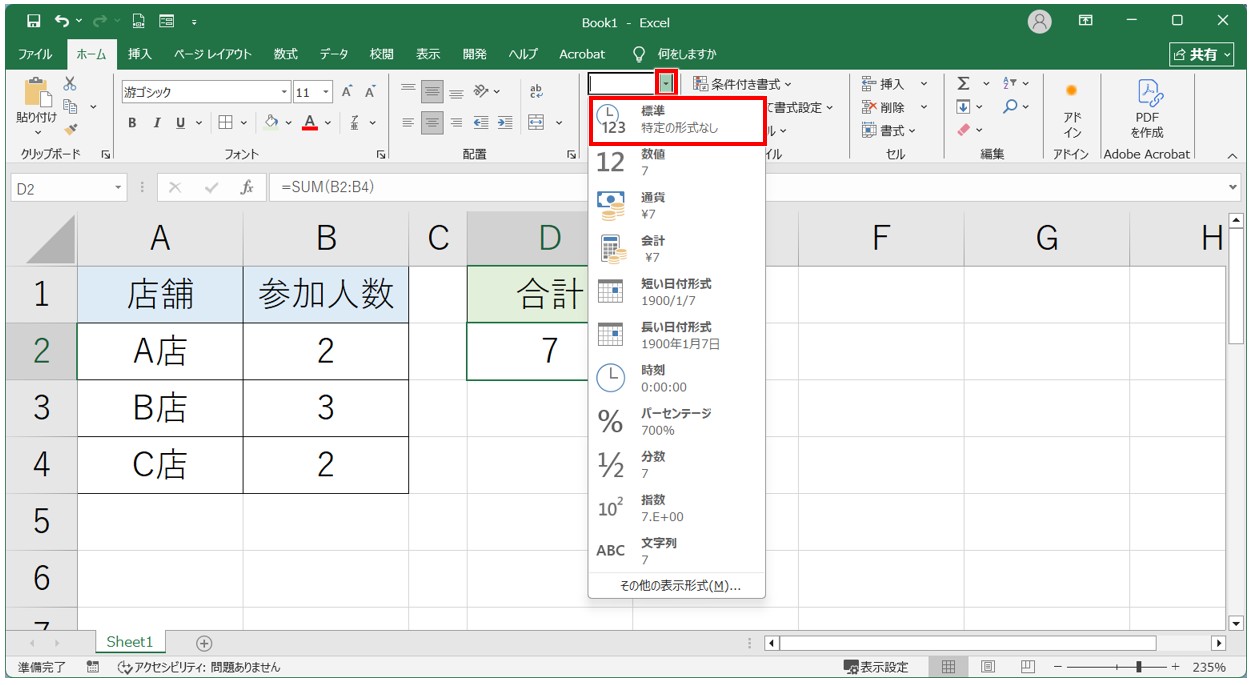Toggle middle vertical alignment
This screenshot has height=685, width=1252.
432,92
